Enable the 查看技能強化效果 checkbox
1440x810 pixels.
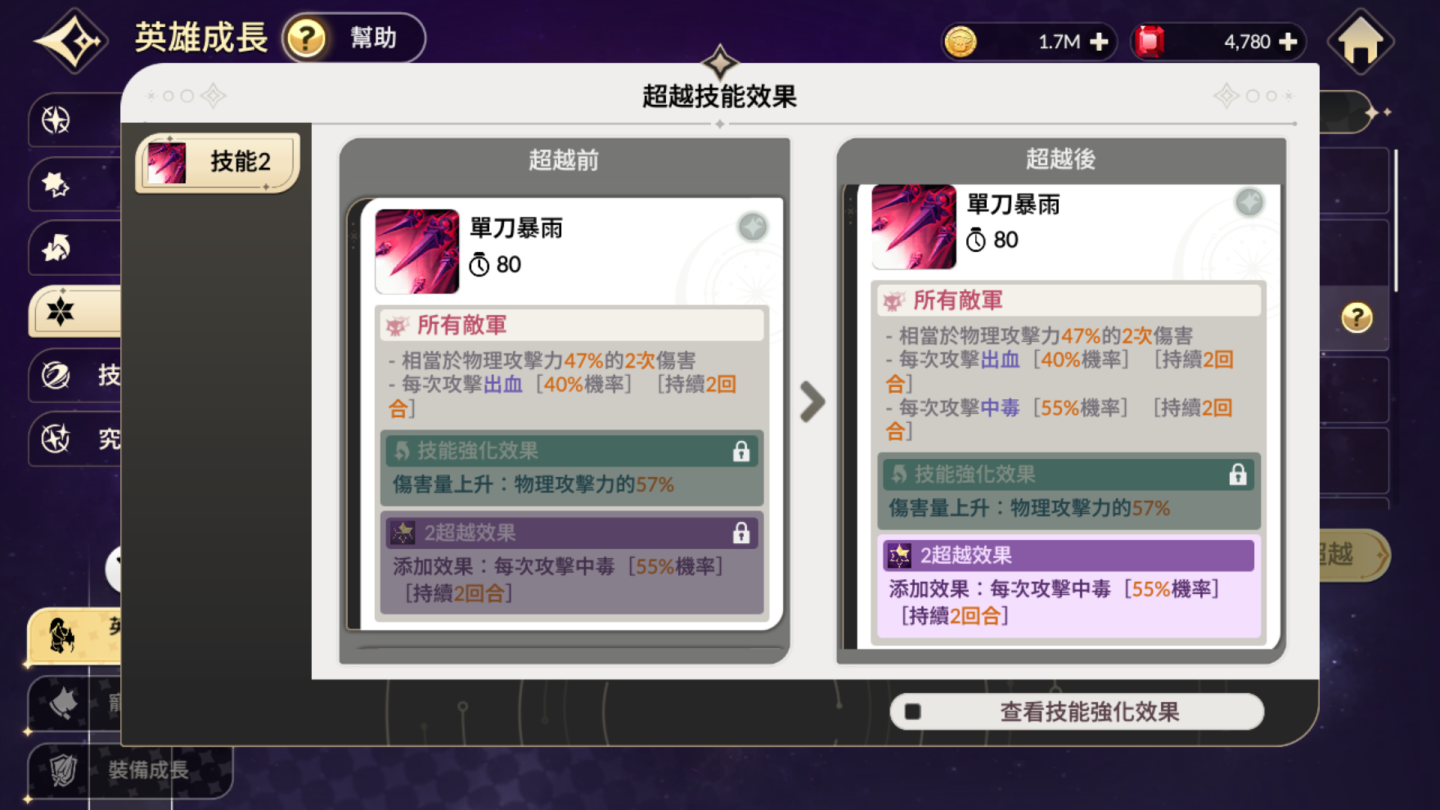point(912,712)
